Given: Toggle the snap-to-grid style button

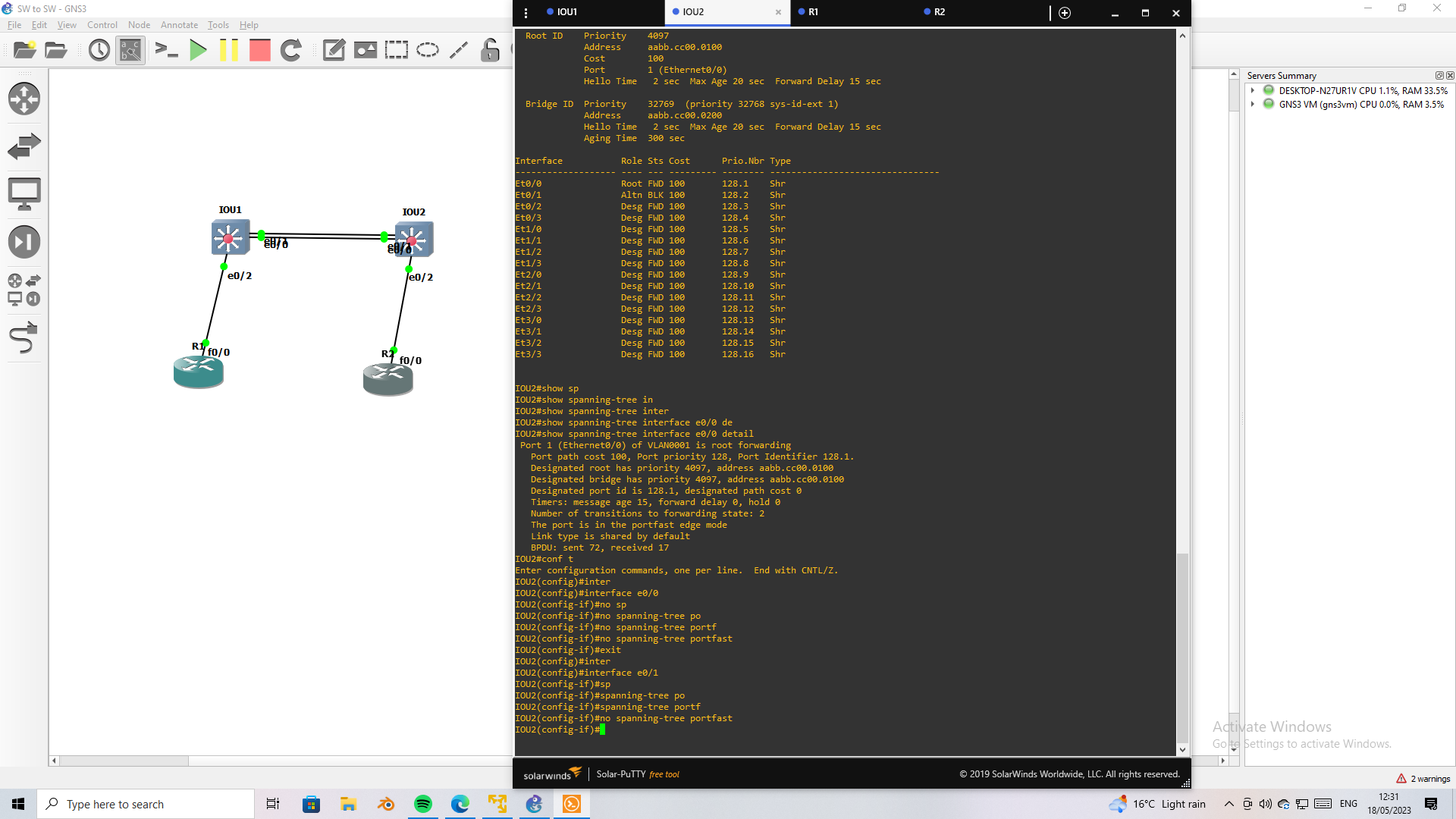Looking at the screenshot, I should (x=130, y=50).
